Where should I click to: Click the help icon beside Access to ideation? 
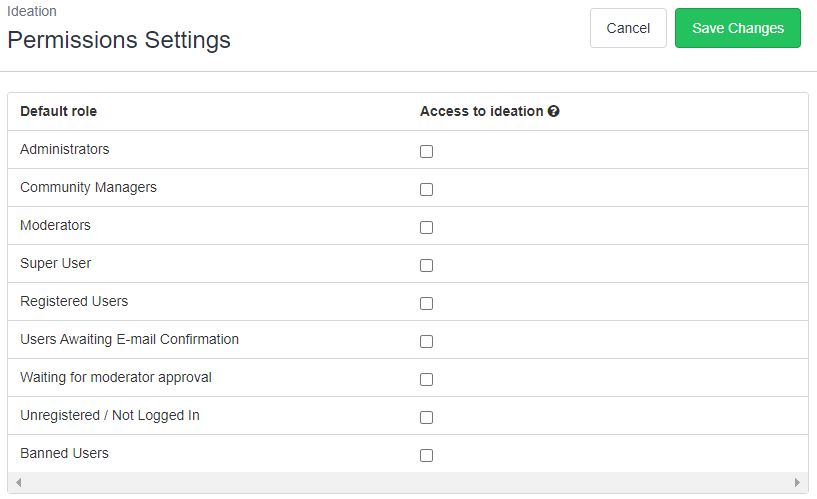[553, 111]
